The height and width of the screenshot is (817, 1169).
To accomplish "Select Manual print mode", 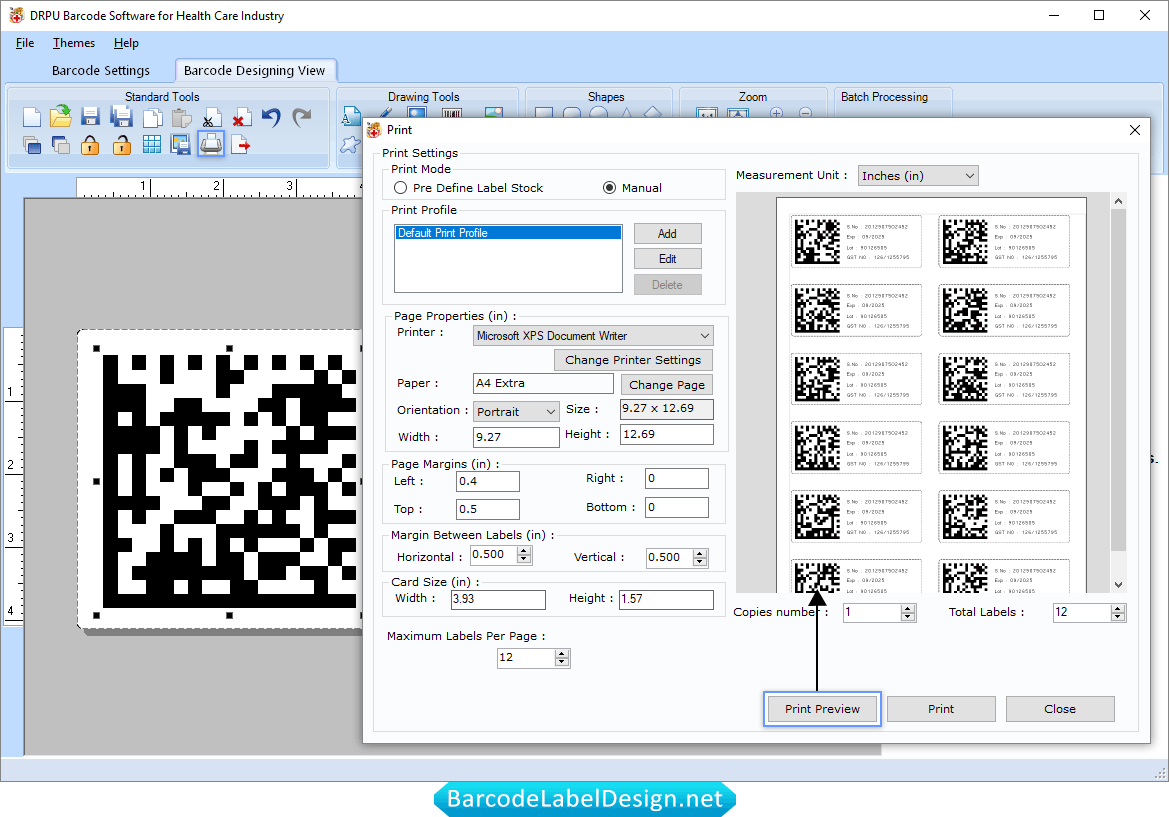I will (609, 188).
